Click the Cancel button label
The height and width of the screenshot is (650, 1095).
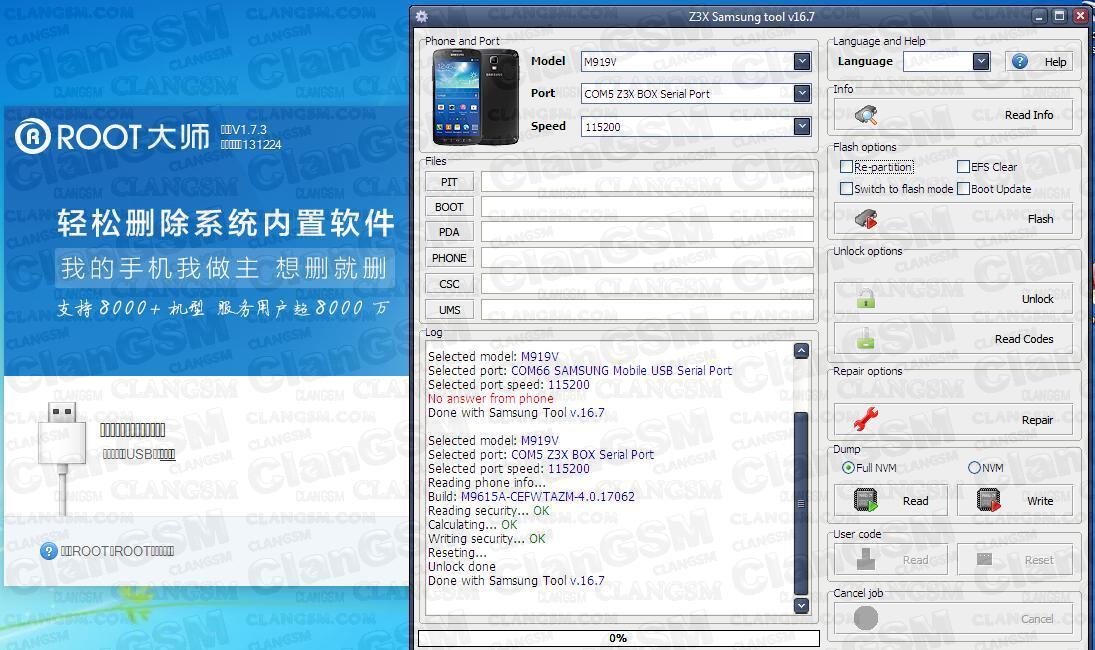(x=1037, y=619)
